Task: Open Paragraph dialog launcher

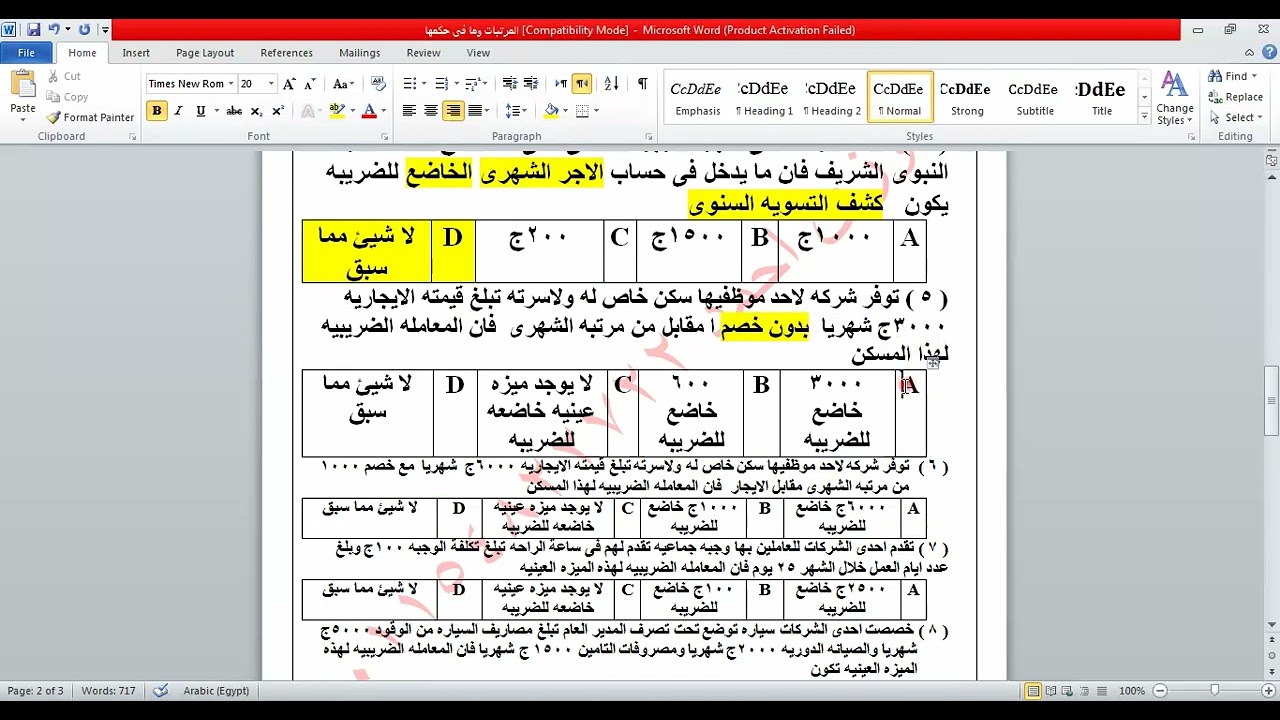Action: [x=651, y=137]
